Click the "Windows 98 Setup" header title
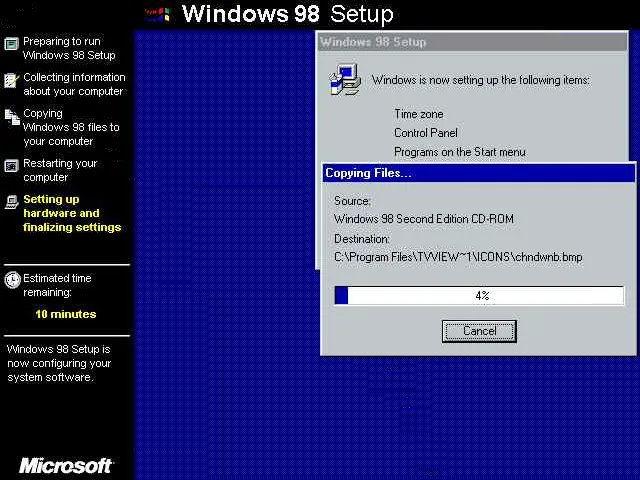The width and height of the screenshot is (640, 480). point(287,14)
